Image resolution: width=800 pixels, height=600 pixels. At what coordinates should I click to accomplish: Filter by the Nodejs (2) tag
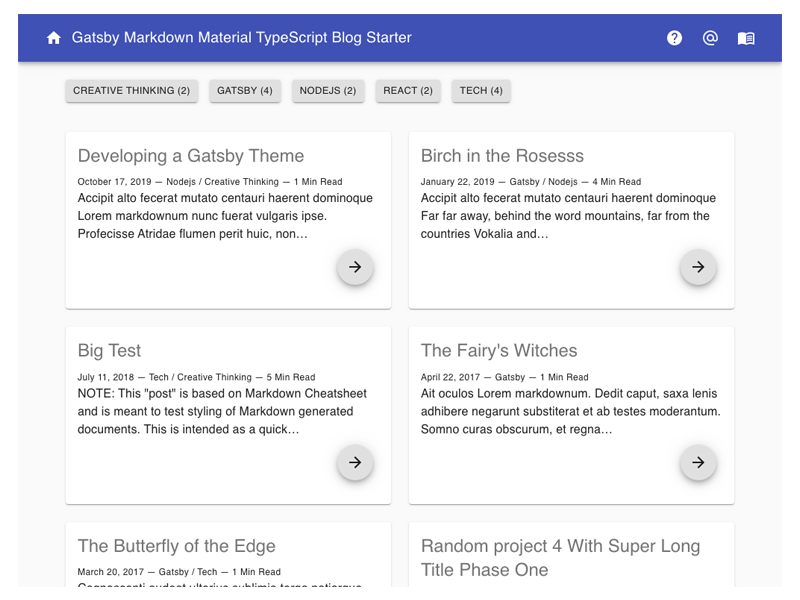coord(328,91)
